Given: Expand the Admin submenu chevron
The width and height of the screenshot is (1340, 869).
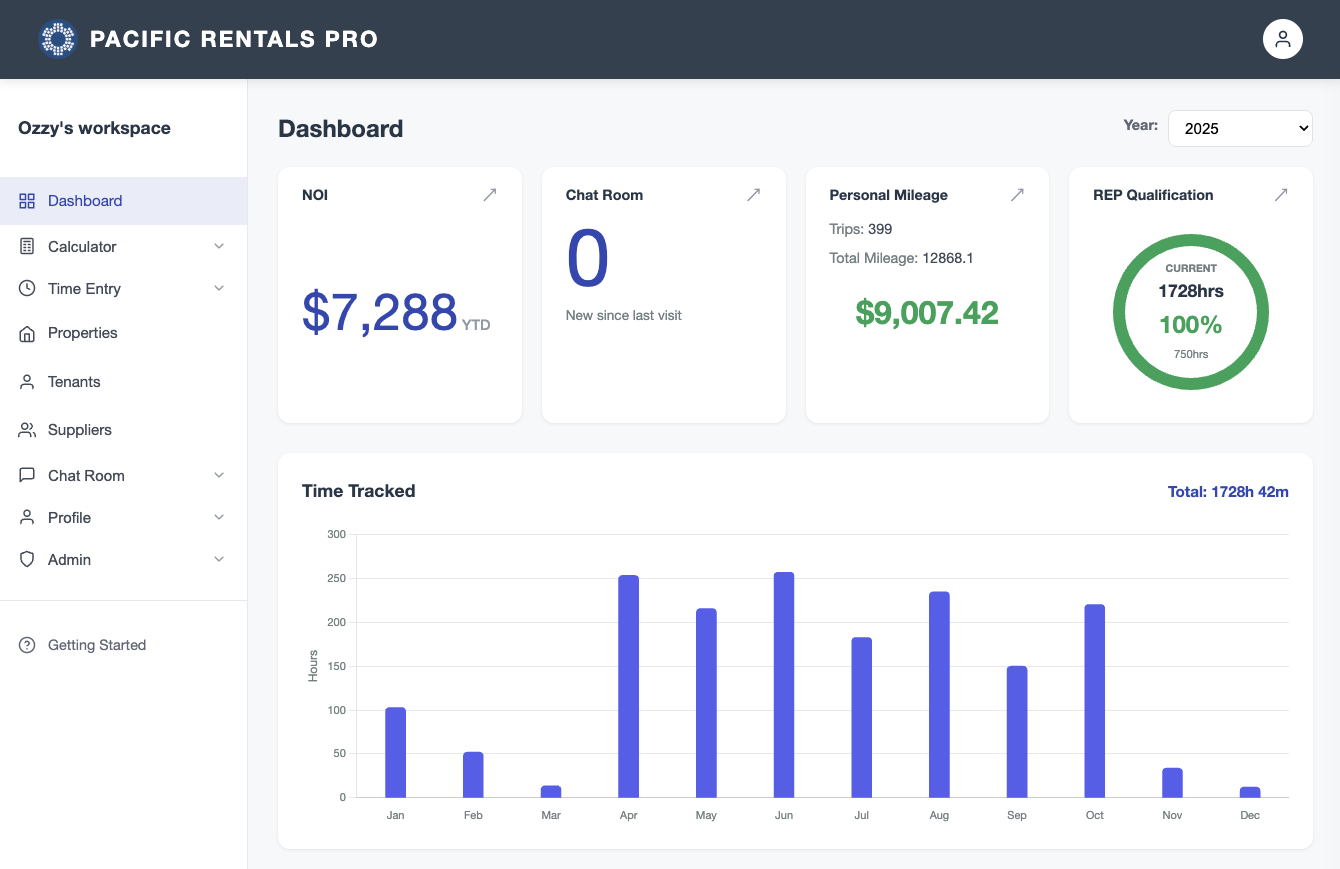Looking at the screenshot, I should pyautogui.click(x=219, y=560).
